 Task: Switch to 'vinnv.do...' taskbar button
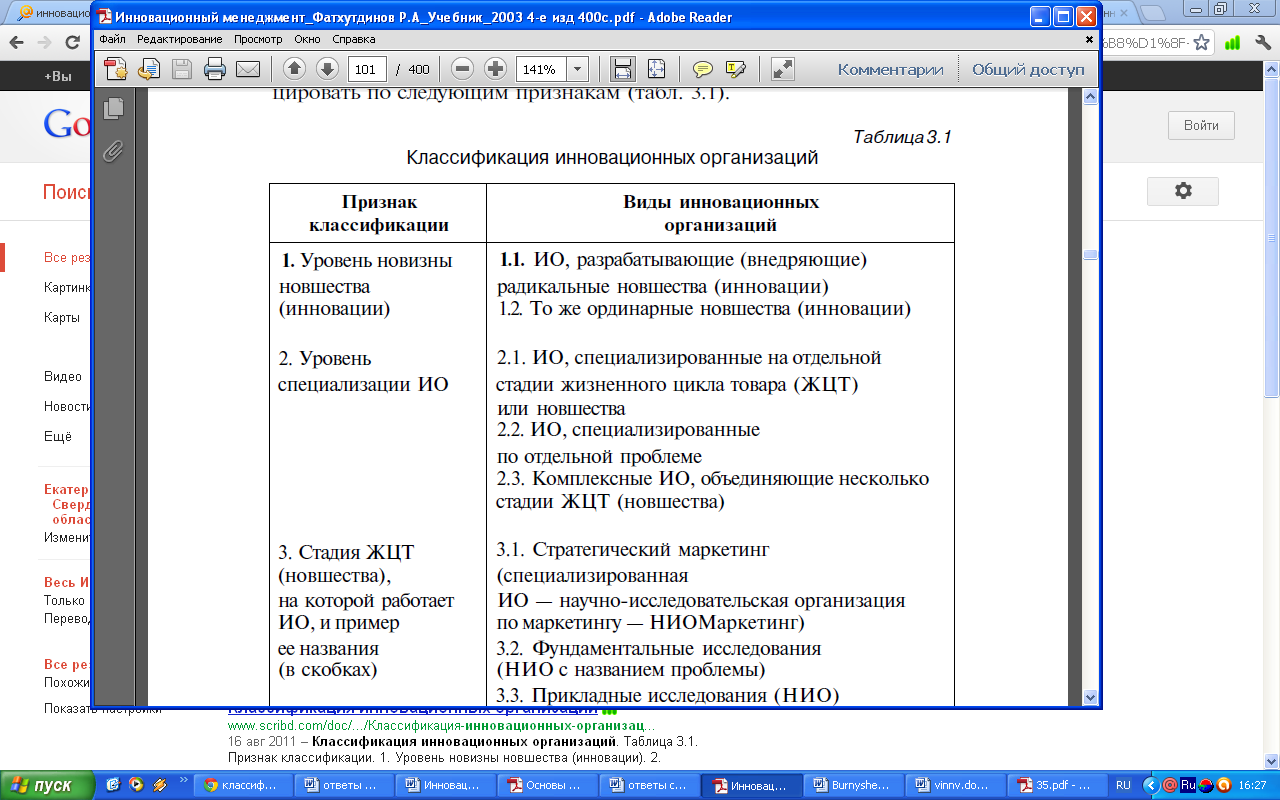[955, 785]
